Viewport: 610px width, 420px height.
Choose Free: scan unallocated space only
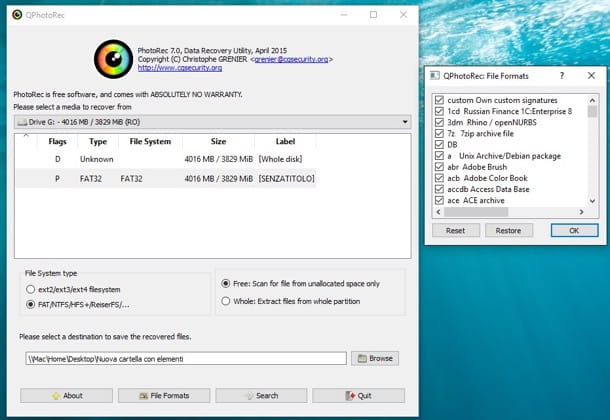pyautogui.click(x=226, y=284)
